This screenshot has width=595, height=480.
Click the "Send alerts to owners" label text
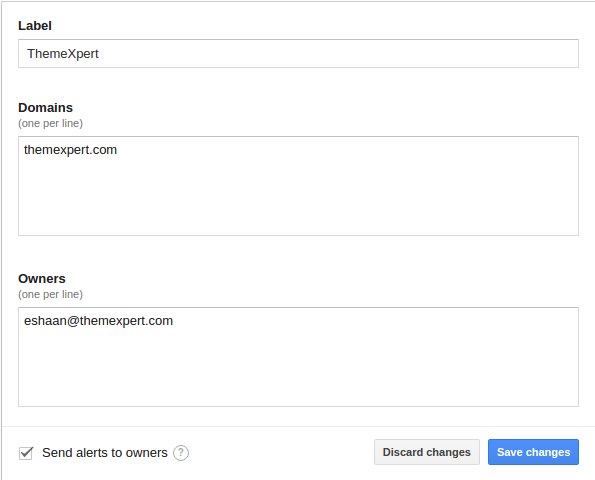(x=105, y=453)
